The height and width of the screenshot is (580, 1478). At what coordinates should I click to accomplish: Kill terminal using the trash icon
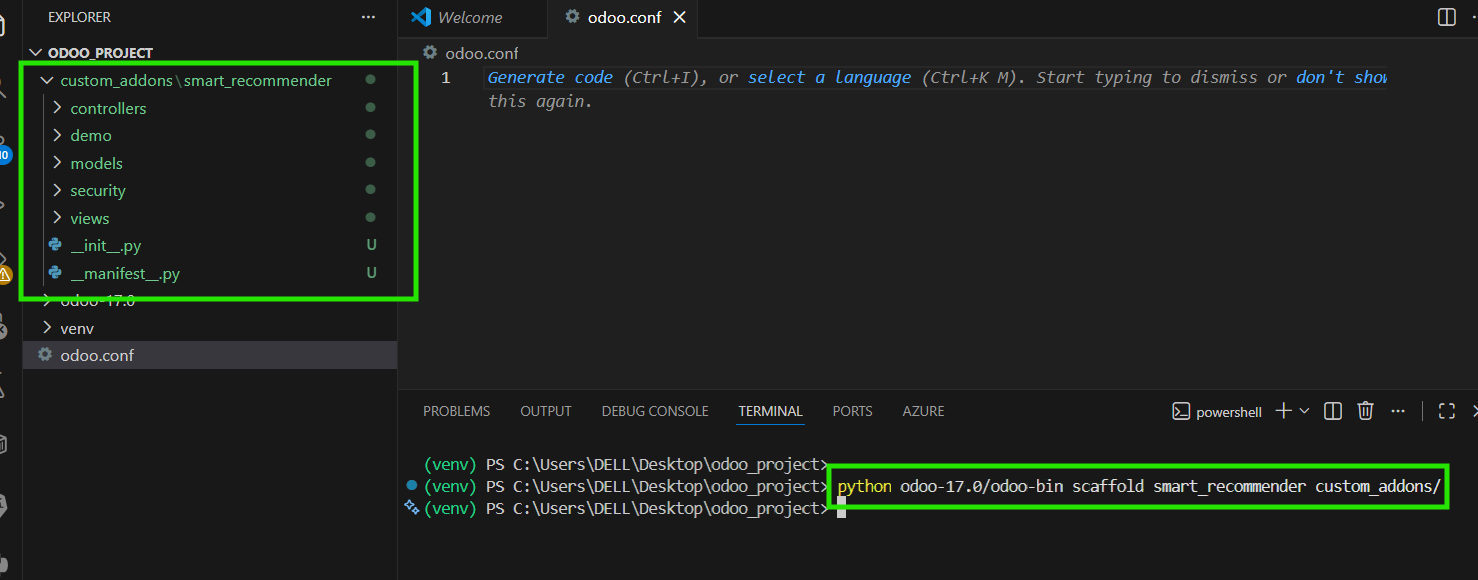pos(1365,411)
